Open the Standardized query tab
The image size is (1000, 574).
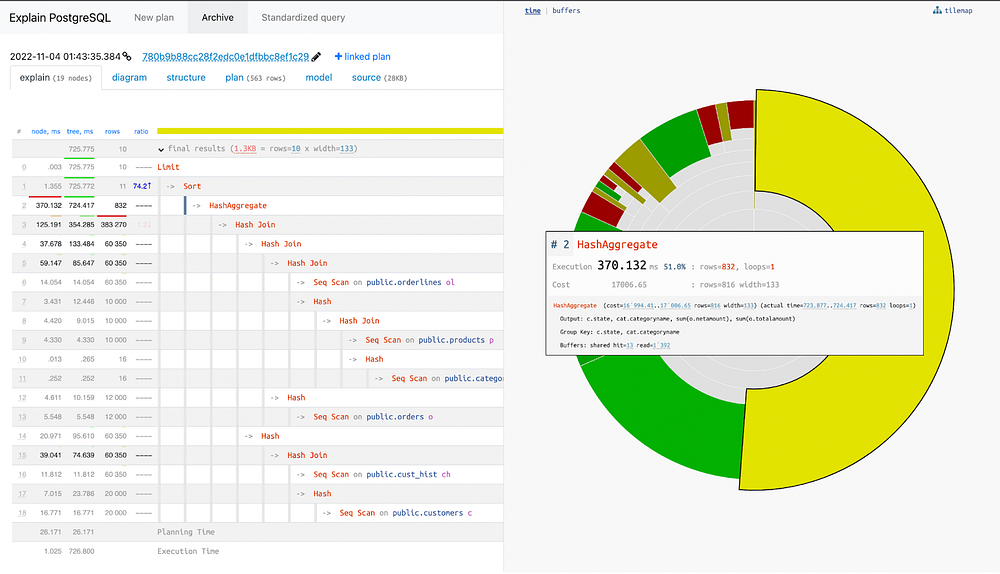tap(303, 17)
